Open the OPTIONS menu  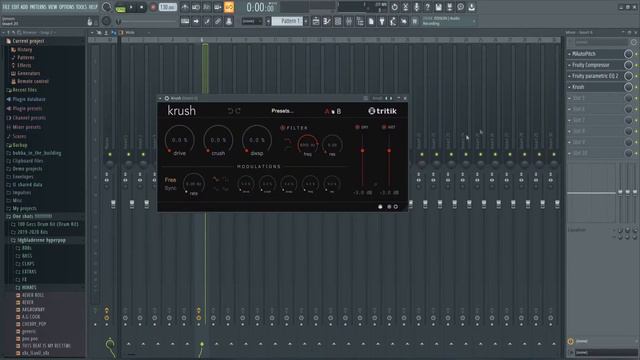(67, 7)
